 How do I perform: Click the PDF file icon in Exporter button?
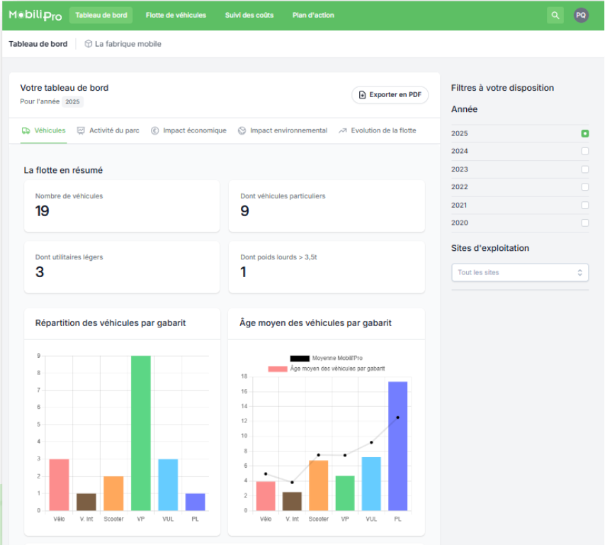tap(362, 95)
